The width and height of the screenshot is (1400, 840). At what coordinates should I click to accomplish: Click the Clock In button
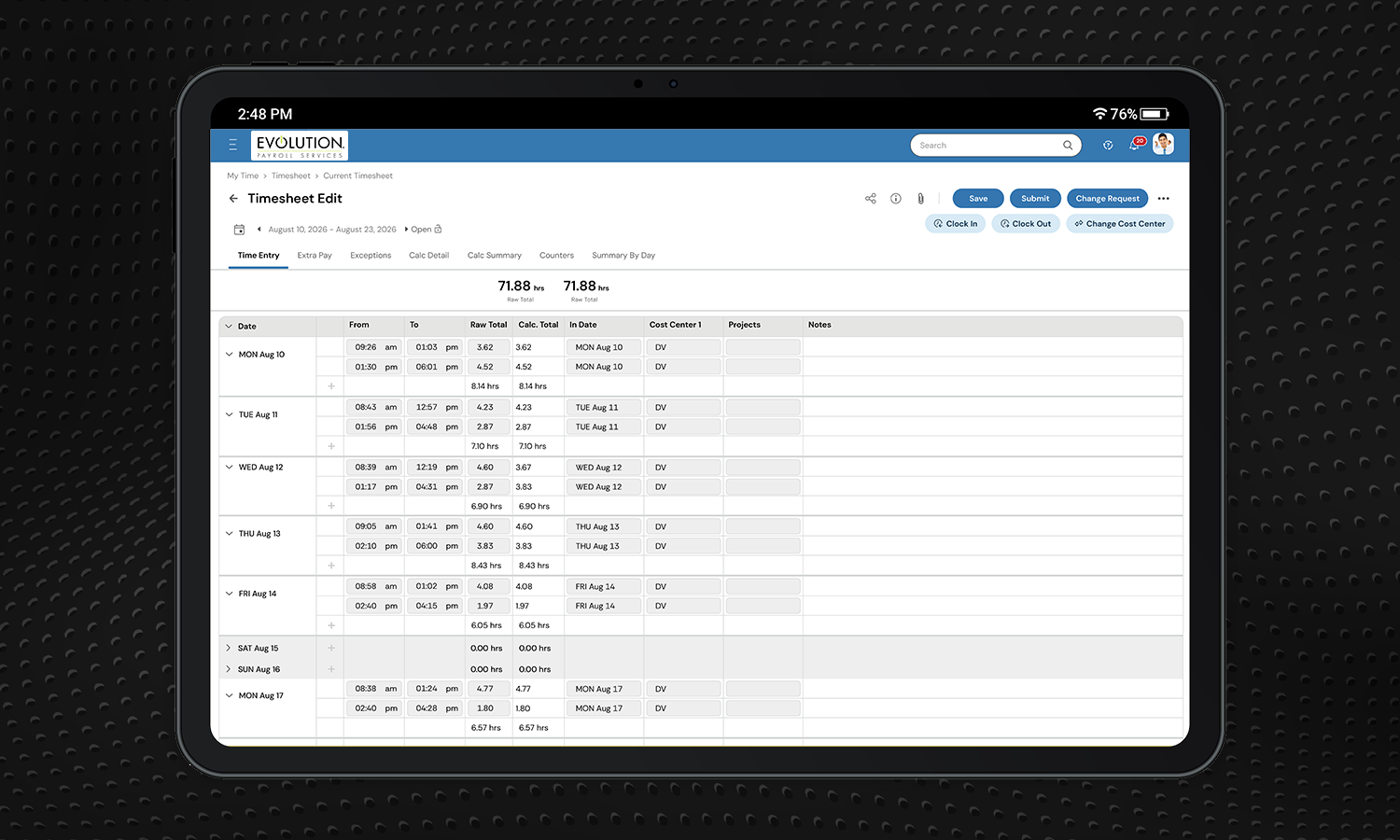tap(955, 223)
